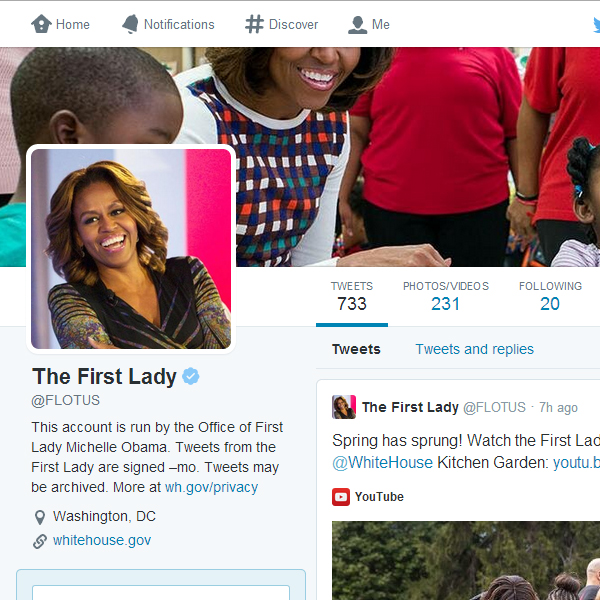The height and width of the screenshot is (600, 600).
Task: Click the Home house icon
Action: [41, 24]
